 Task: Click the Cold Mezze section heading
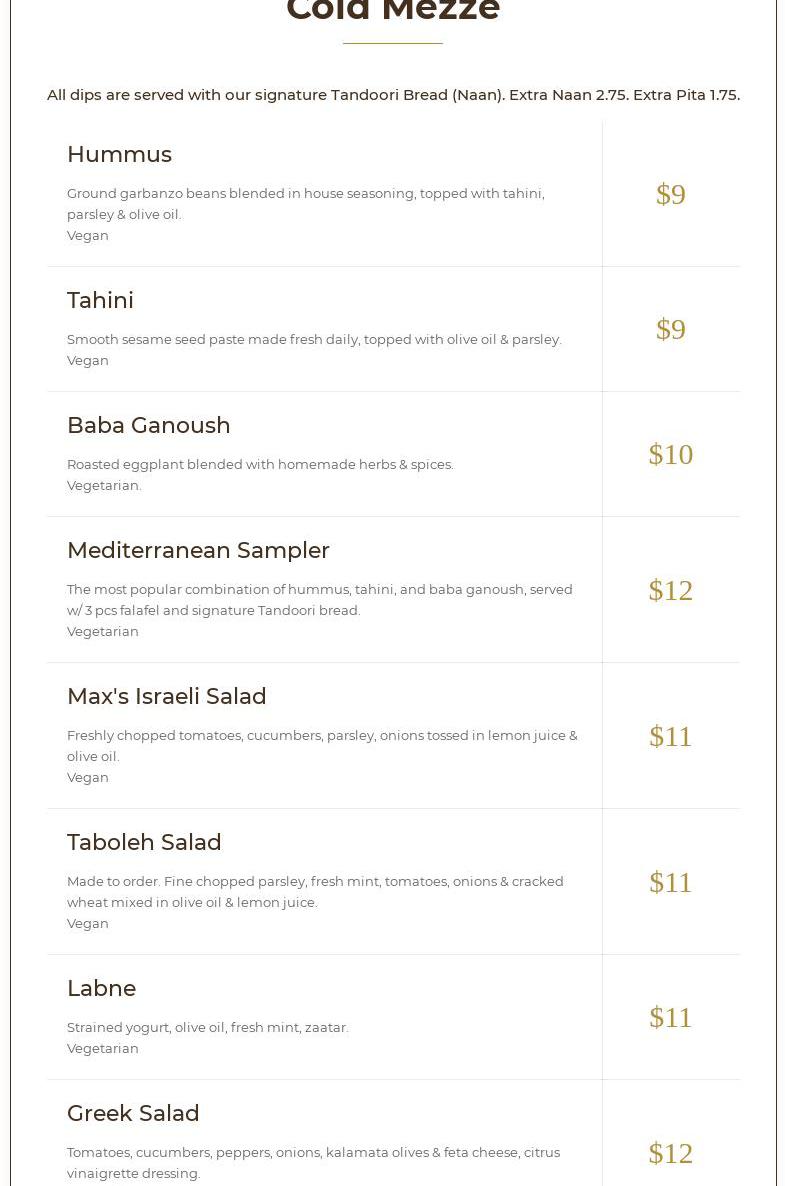[392, 10]
